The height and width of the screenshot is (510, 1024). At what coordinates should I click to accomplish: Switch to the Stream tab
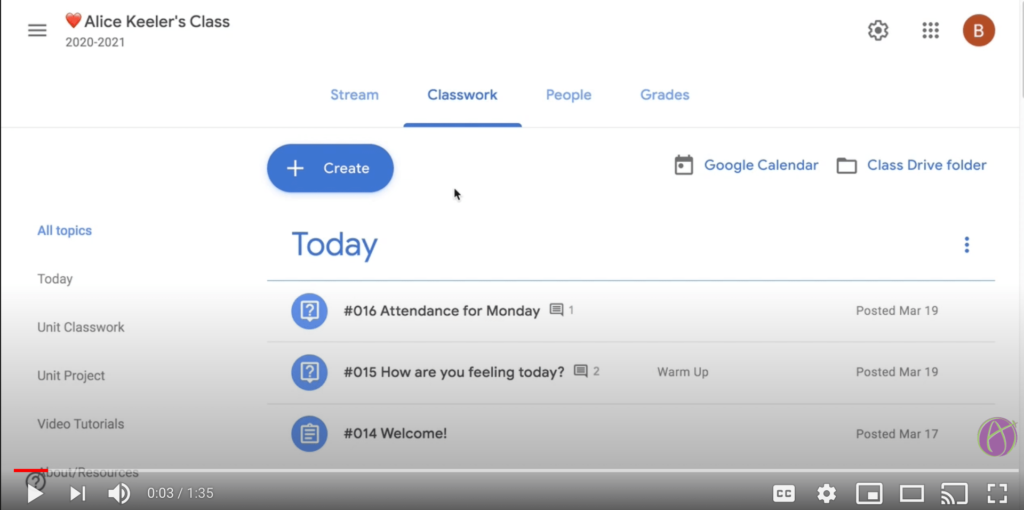click(x=354, y=95)
